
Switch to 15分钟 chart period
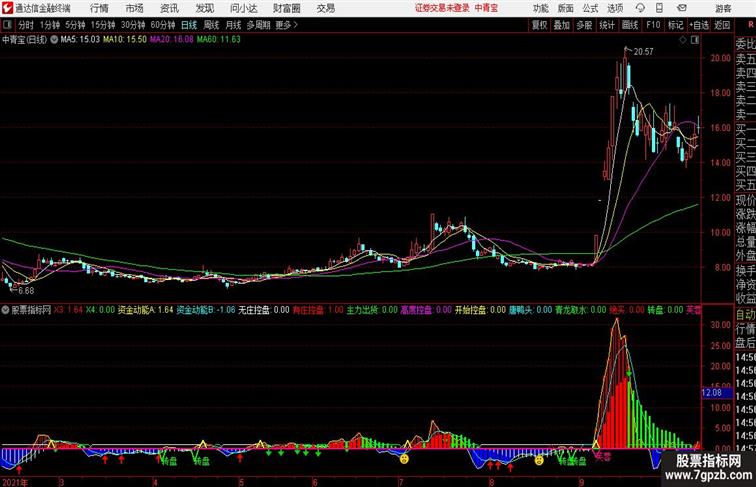[103, 25]
